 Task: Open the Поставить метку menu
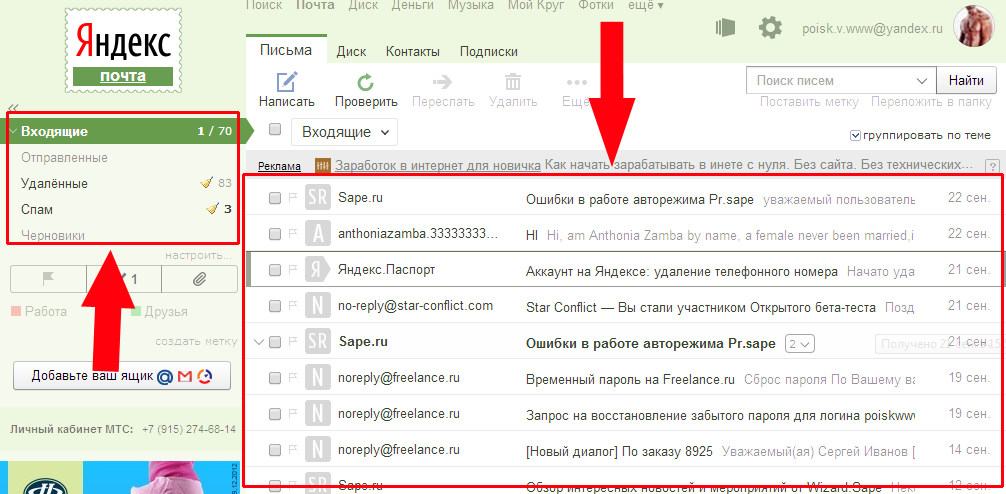coord(809,102)
